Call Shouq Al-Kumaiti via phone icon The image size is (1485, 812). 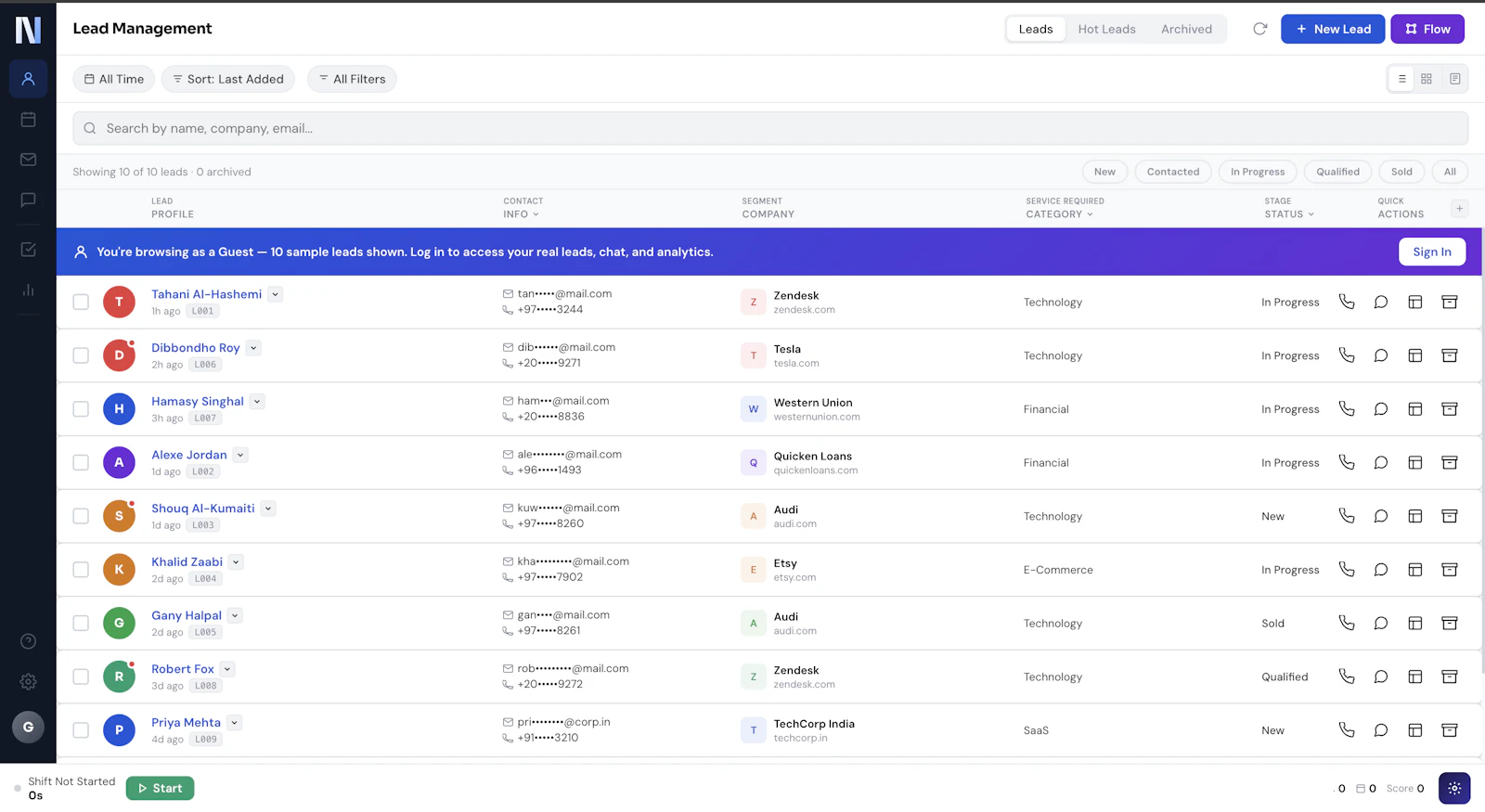(x=1347, y=516)
